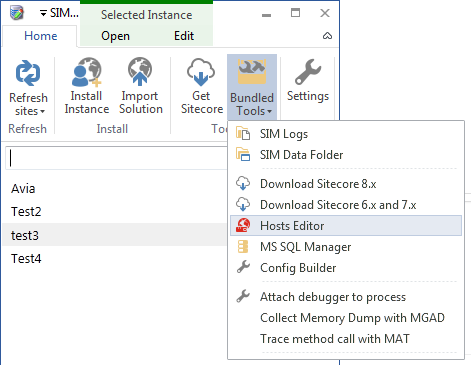This screenshot has height=365, width=471.
Task: Close the SIM window
Action: pyautogui.click(x=325, y=13)
